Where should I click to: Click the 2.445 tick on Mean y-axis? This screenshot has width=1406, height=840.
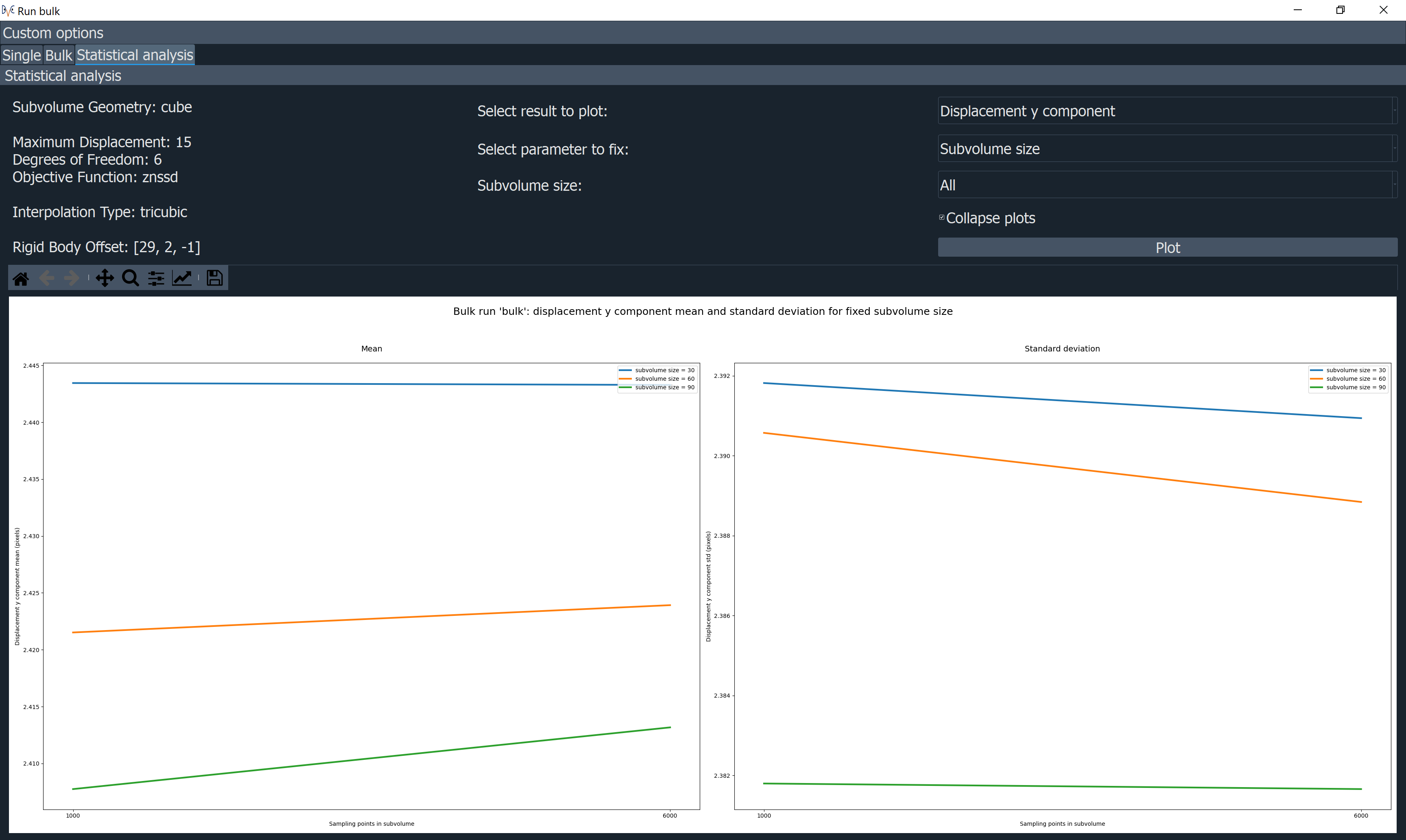pos(31,366)
